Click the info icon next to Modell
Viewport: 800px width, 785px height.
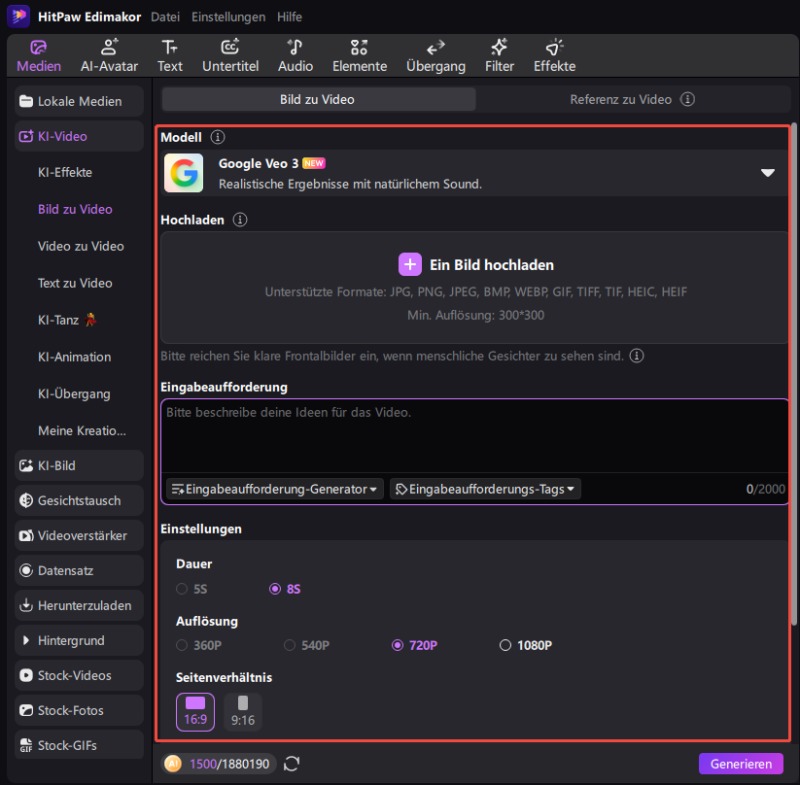point(218,137)
